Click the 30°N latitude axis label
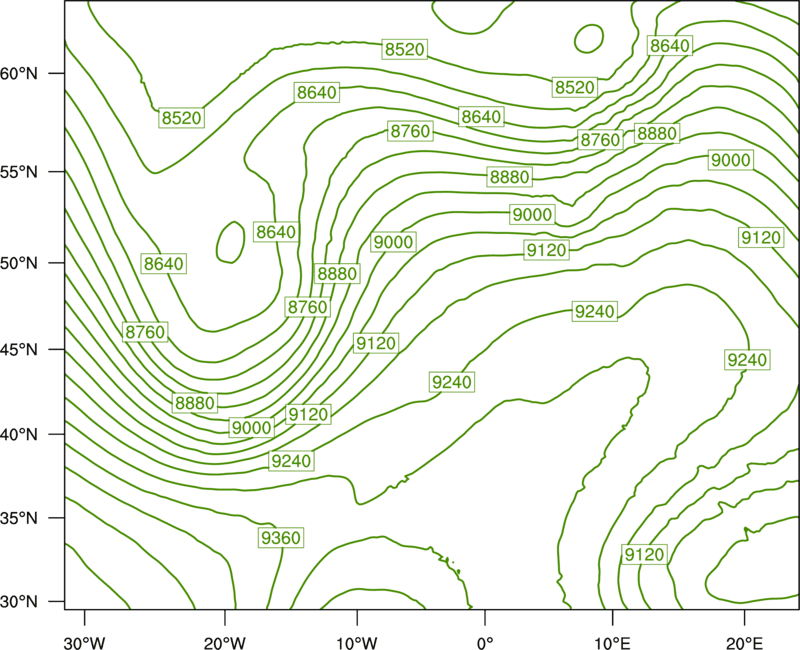 (19, 602)
